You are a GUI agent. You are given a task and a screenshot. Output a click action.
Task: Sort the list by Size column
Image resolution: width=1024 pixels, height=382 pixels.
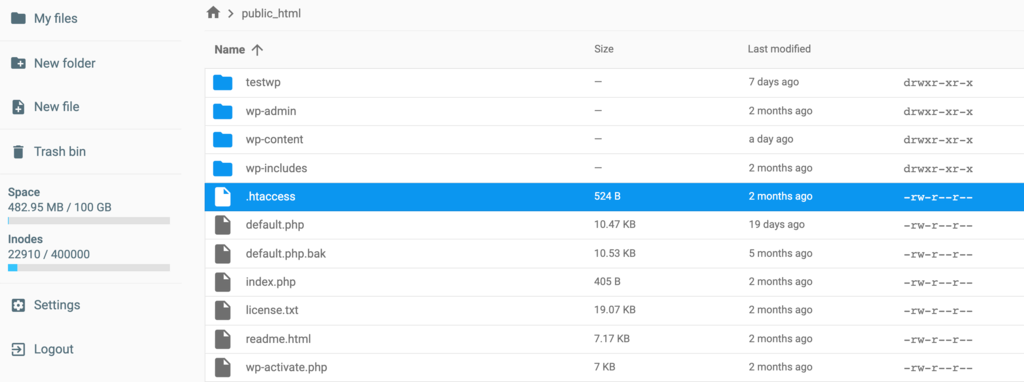pyautogui.click(x=603, y=49)
